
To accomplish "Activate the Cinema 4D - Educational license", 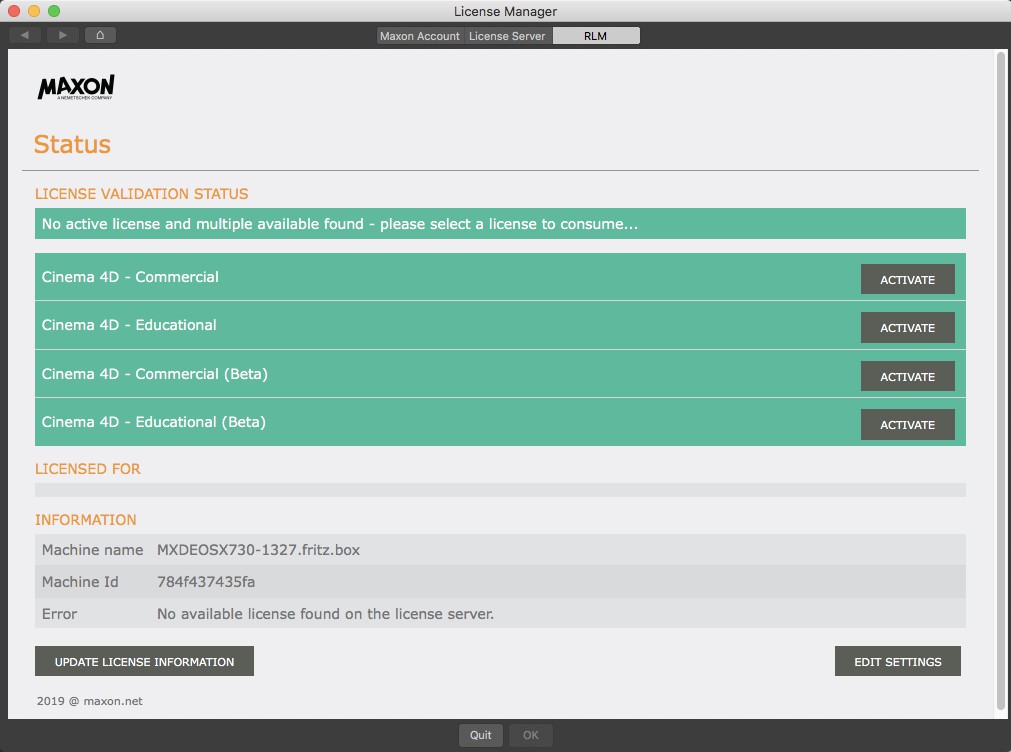I will [907, 328].
